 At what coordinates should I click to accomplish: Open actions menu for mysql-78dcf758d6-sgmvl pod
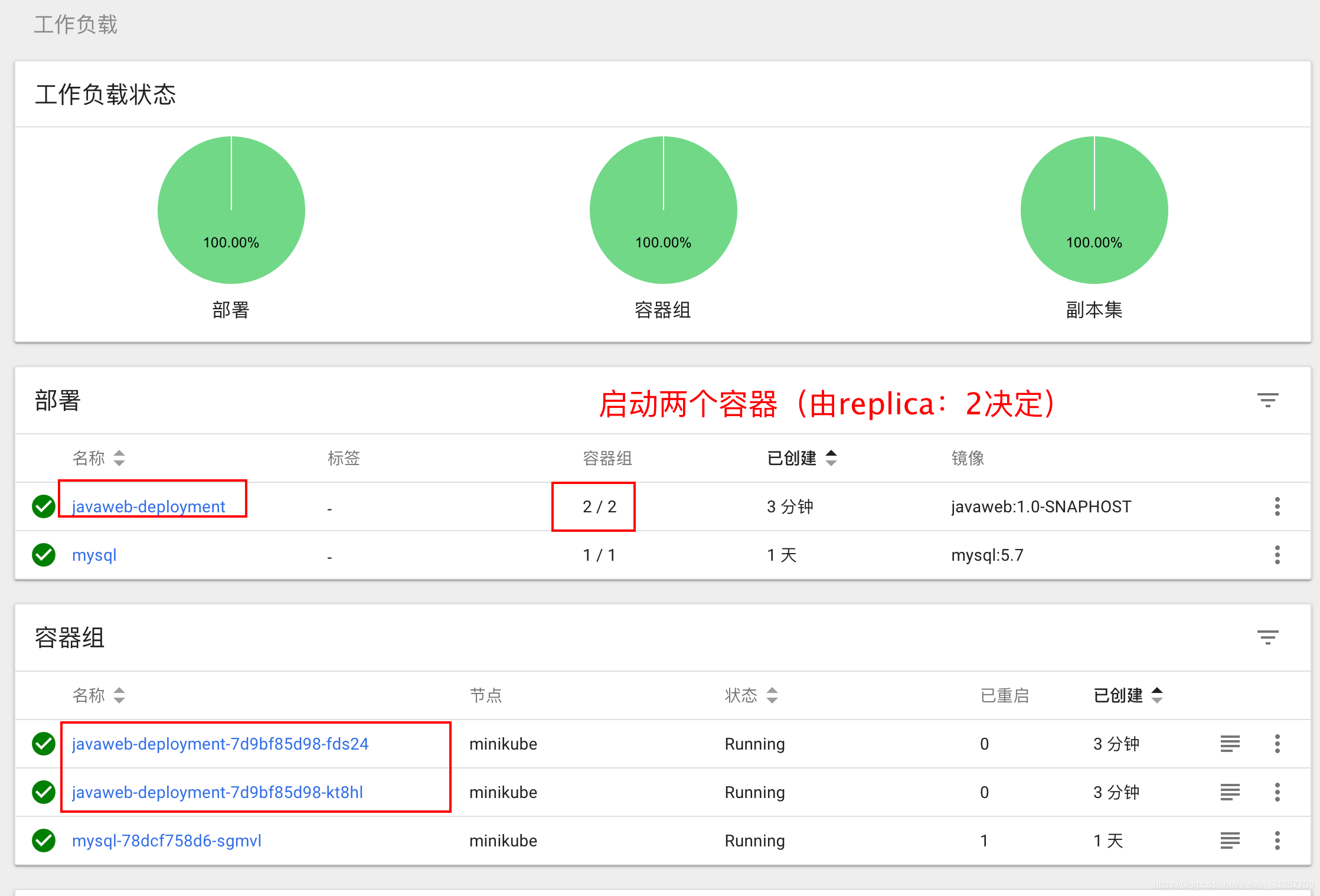1277,841
